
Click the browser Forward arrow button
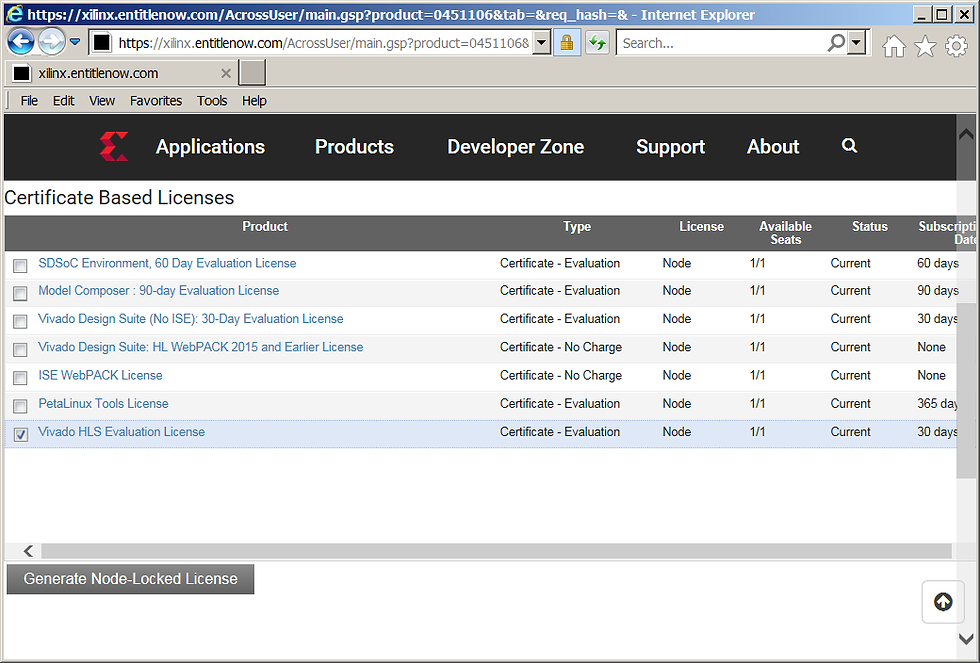(x=51, y=42)
